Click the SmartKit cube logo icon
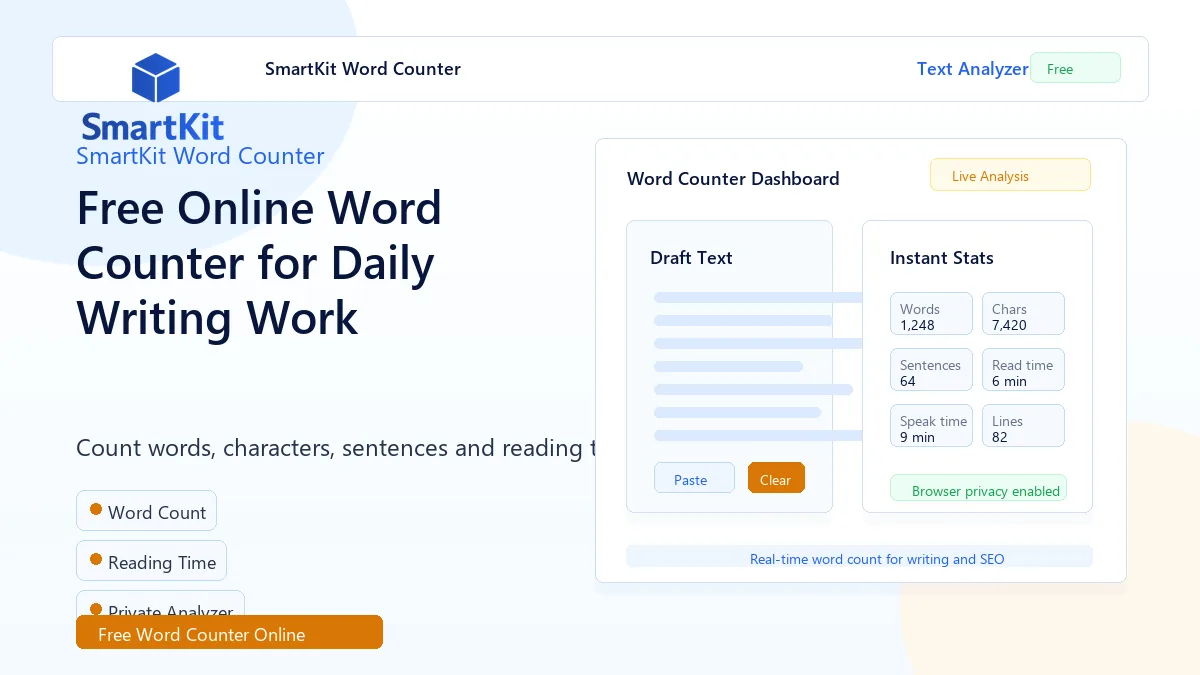 tap(155, 78)
